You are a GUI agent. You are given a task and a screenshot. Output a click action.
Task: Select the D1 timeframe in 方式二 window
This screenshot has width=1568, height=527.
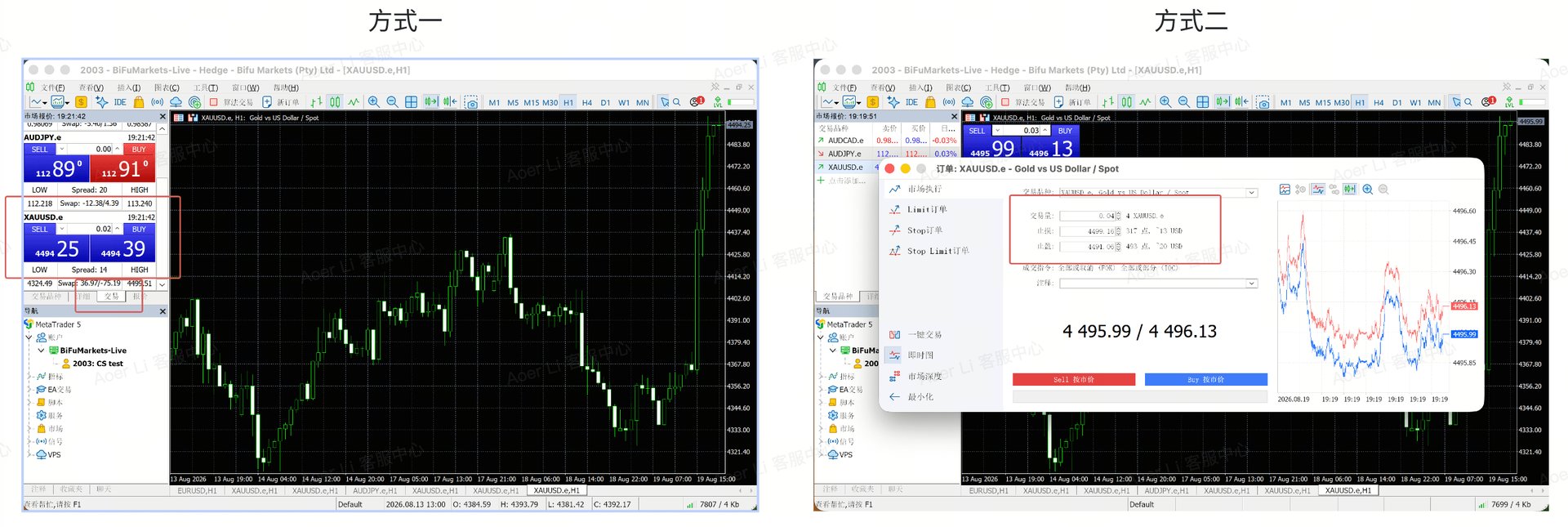tap(1396, 103)
